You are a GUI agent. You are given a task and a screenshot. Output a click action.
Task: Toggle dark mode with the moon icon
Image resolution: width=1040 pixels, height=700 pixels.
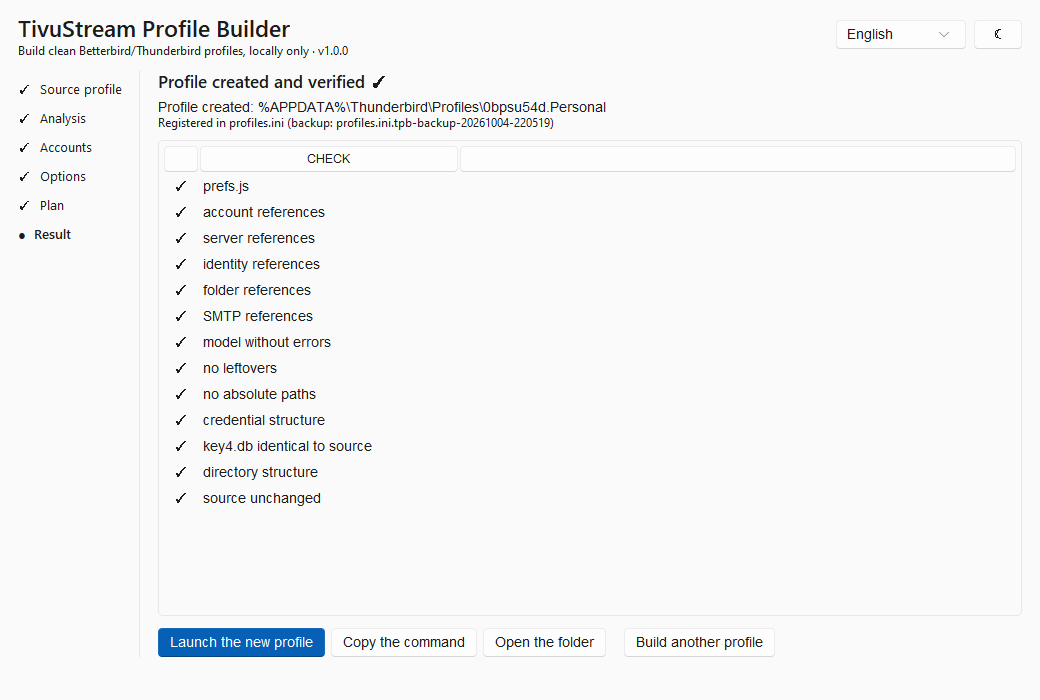998,35
